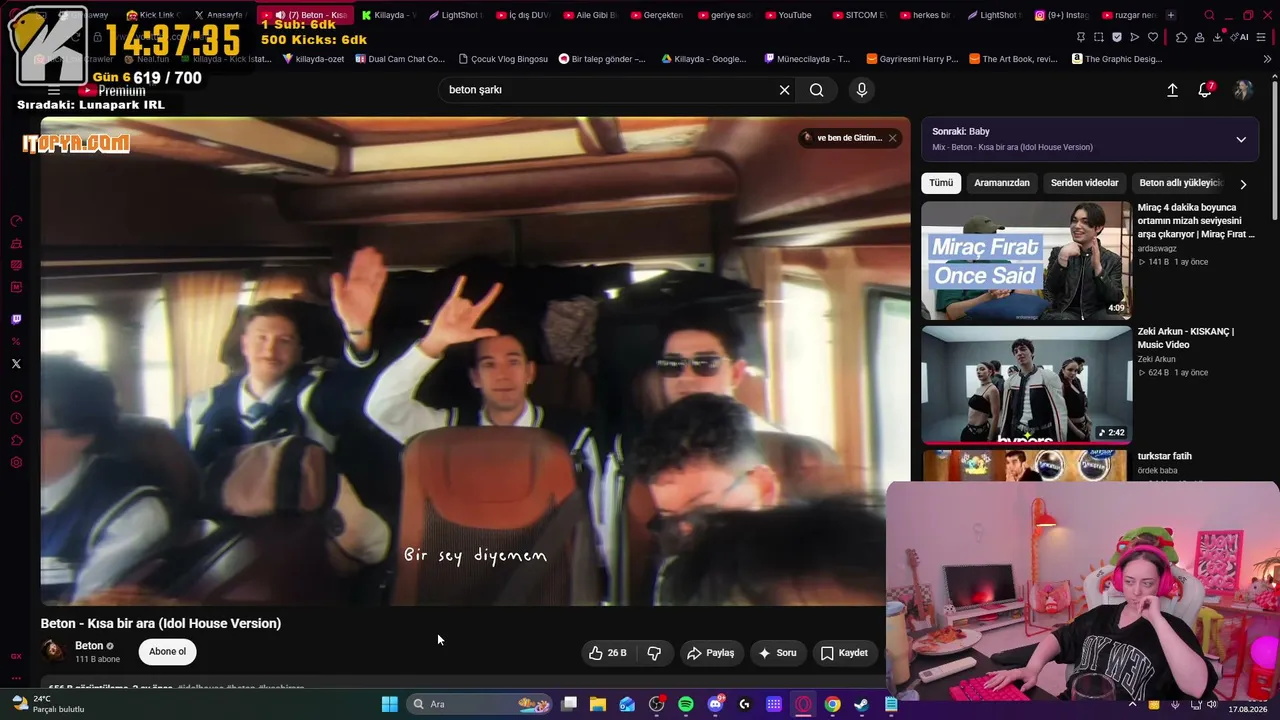Open 'The Graphic Desig...' bookmark
1280x720 pixels.
click(x=1117, y=59)
